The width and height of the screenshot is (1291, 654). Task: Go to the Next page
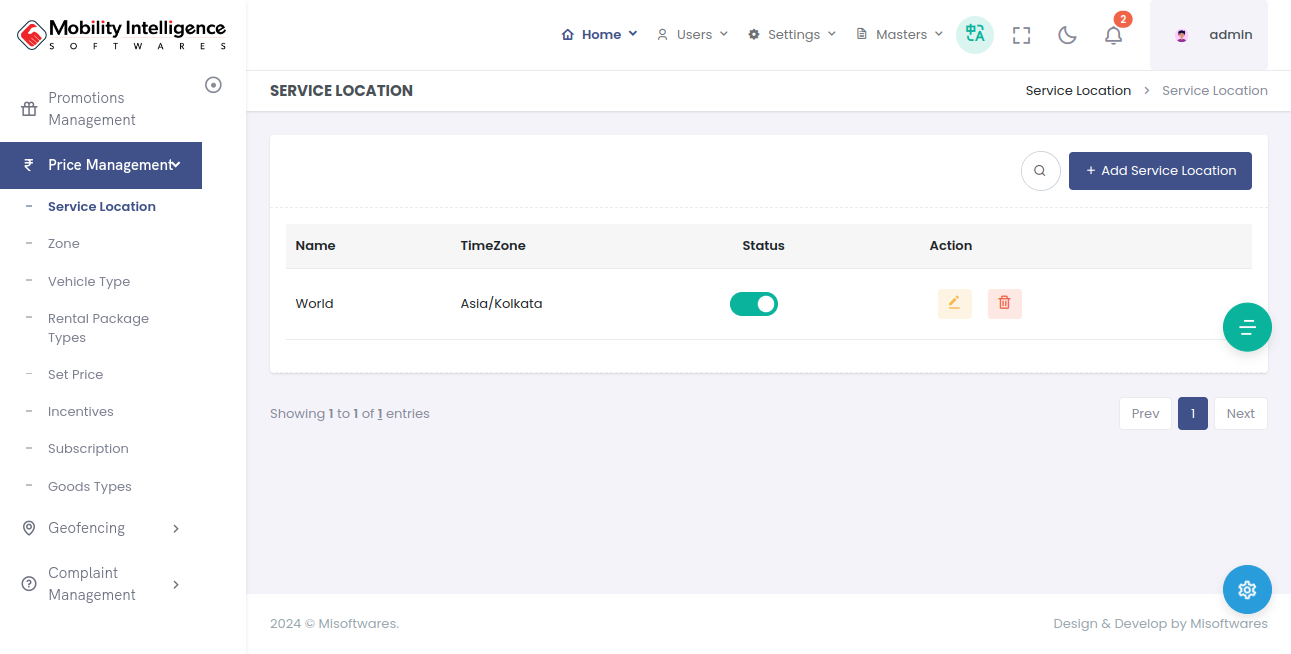(1240, 414)
